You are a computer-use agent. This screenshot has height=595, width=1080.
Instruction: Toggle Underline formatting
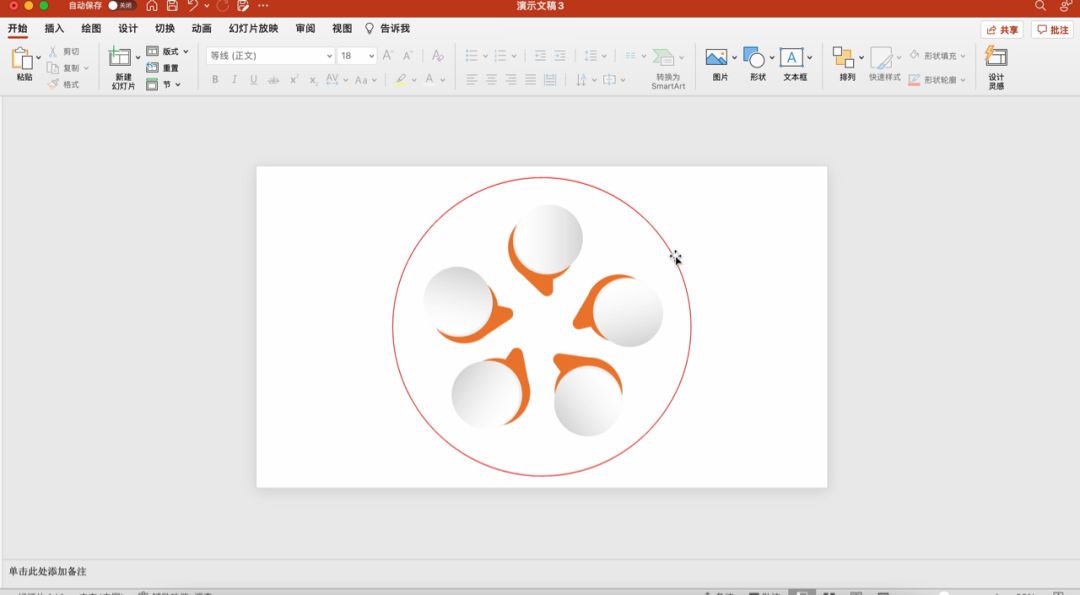(x=253, y=80)
